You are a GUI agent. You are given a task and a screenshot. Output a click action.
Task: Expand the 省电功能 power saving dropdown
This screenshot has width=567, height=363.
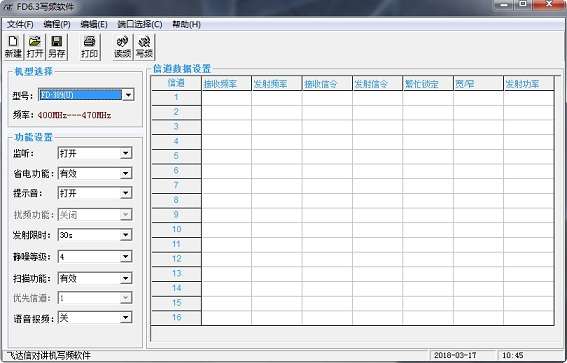pyautogui.click(x=125, y=174)
